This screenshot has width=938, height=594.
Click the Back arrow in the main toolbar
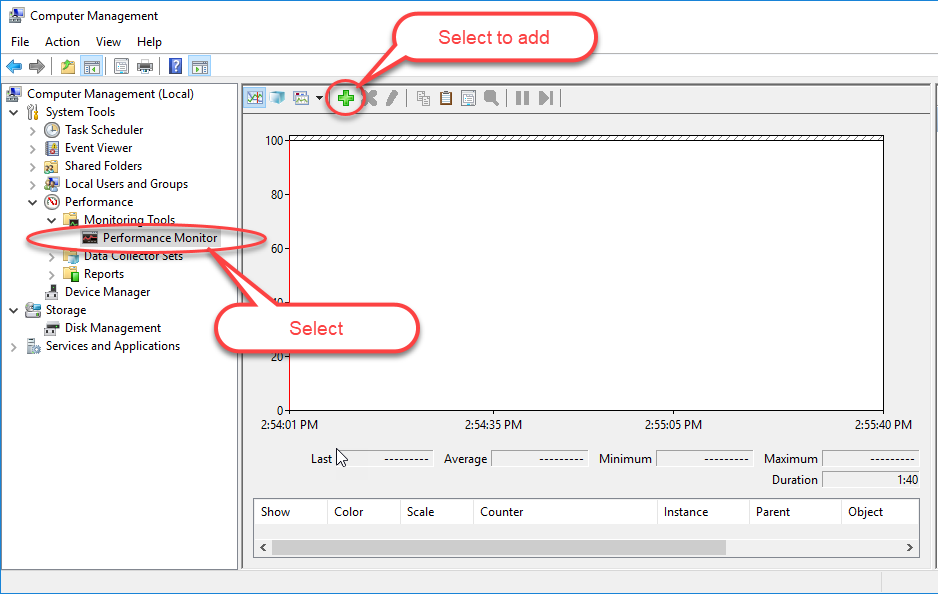(x=14, y=66)
